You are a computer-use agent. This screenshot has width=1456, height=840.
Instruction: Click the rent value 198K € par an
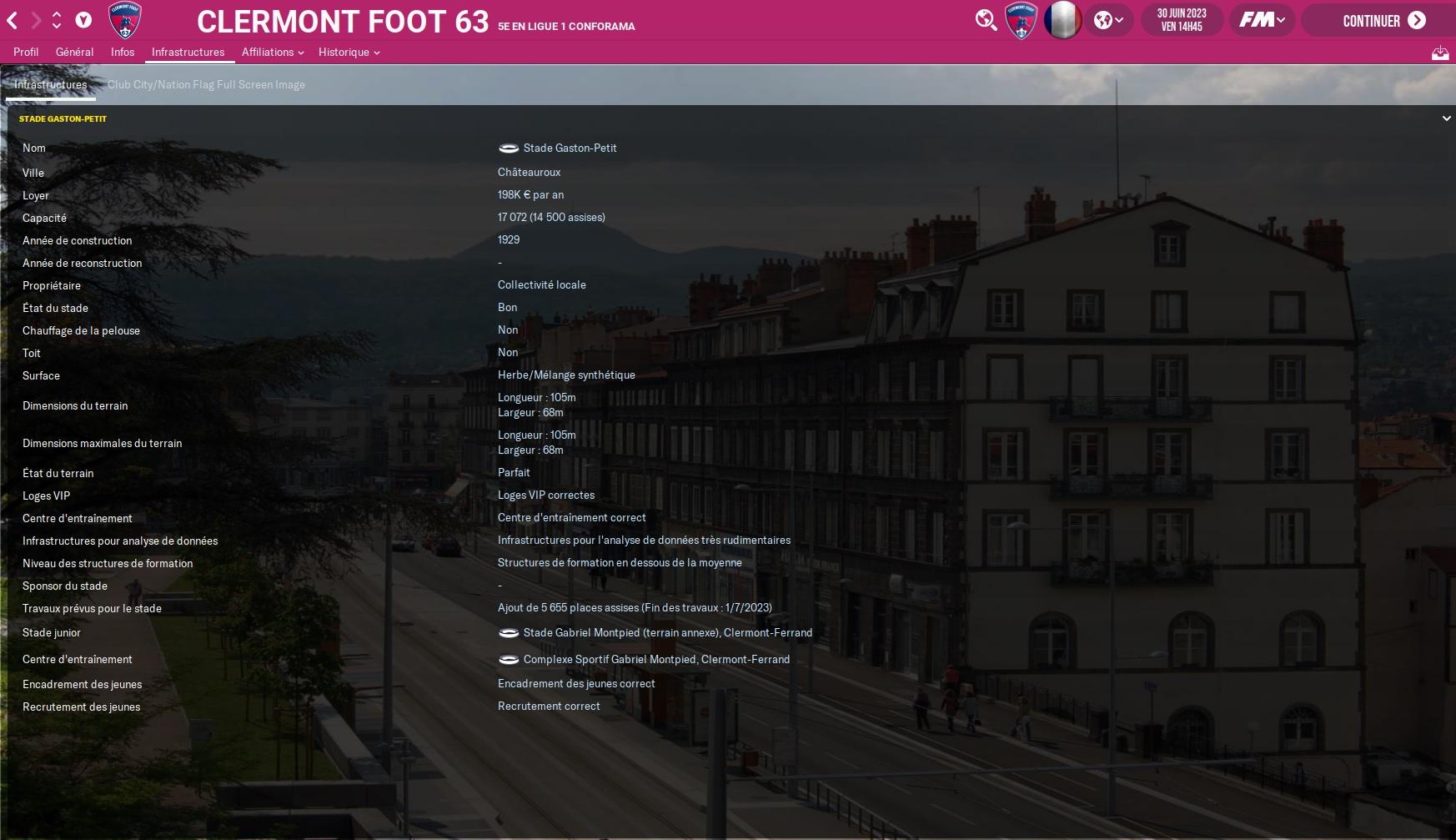530,194
